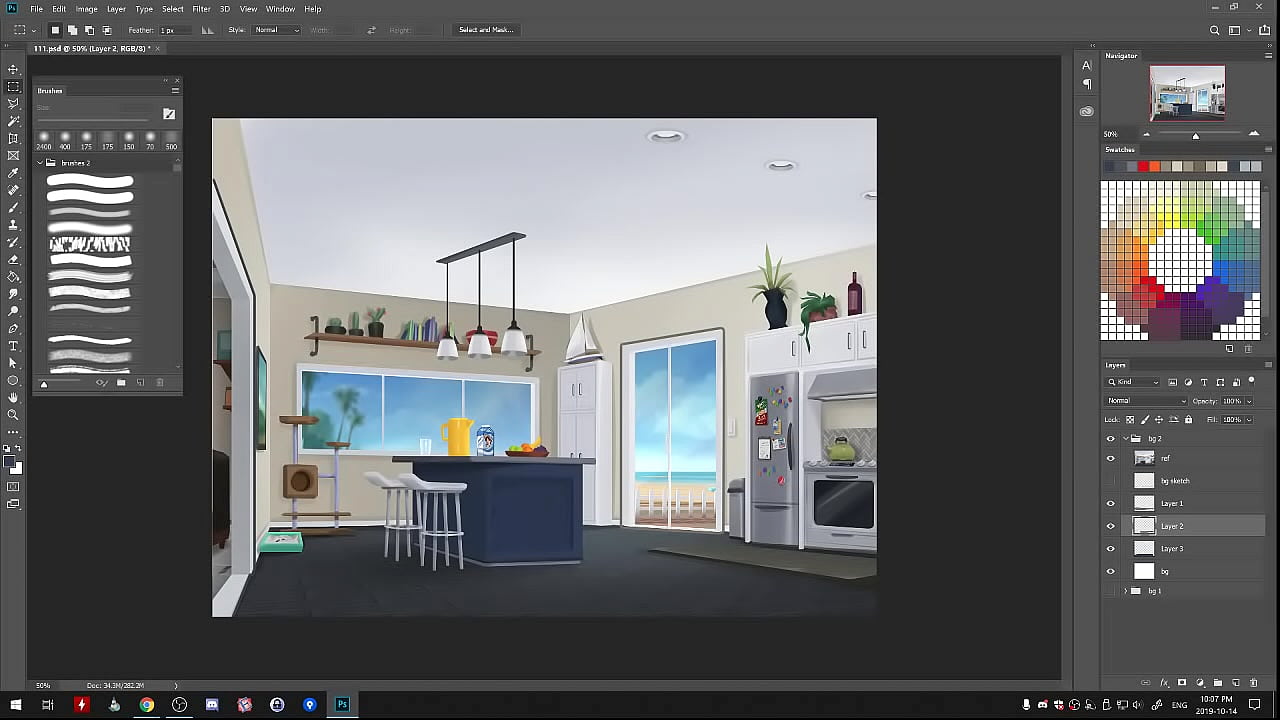Viewport: 1280px width, 720px height.
Task: Select the Lasso tool
Action: coord(13,104)
